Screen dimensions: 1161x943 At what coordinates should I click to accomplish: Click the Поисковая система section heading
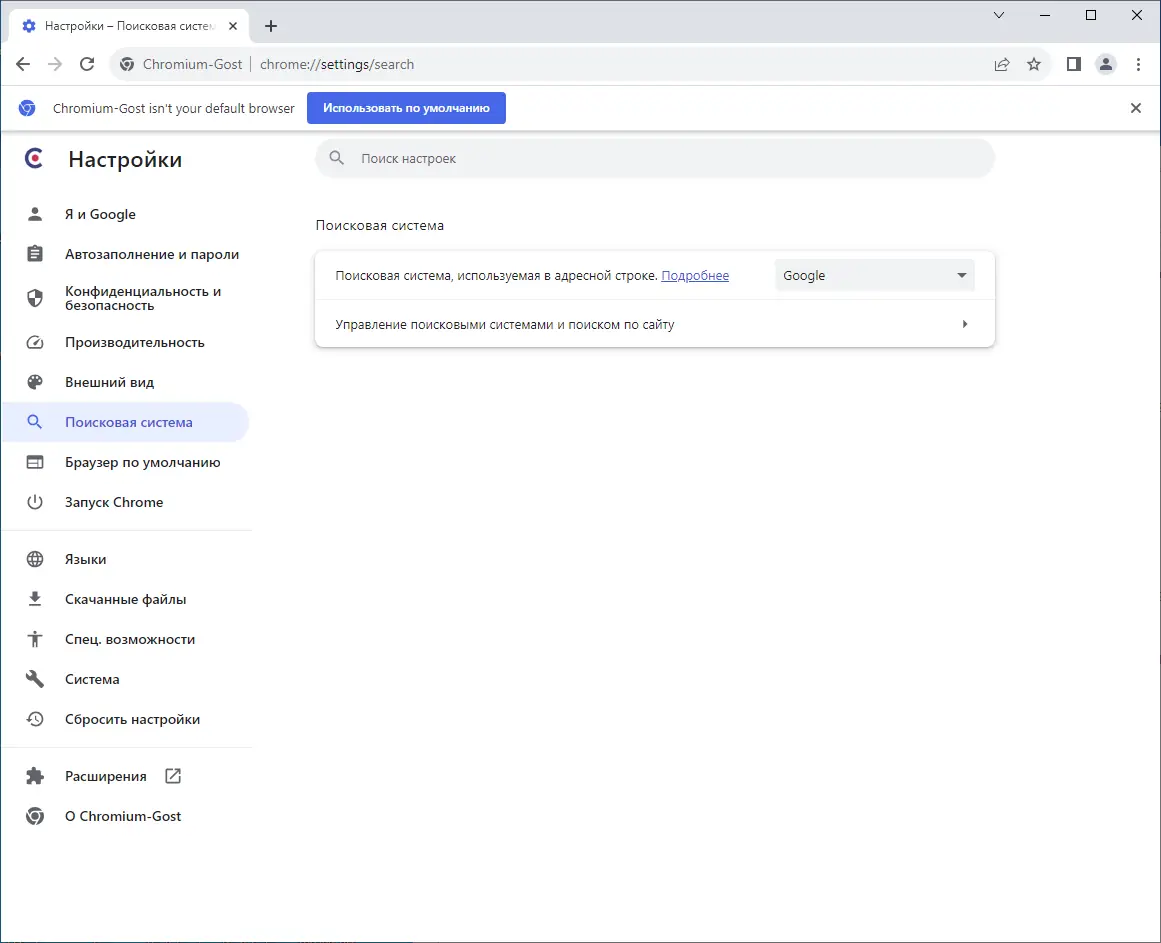coord(380,225)
